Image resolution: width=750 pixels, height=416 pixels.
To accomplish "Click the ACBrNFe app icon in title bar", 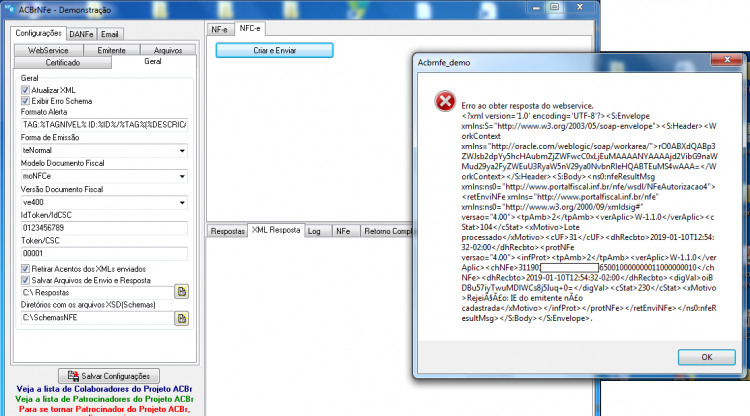I will pyautogui.click(x=10, y=10).
